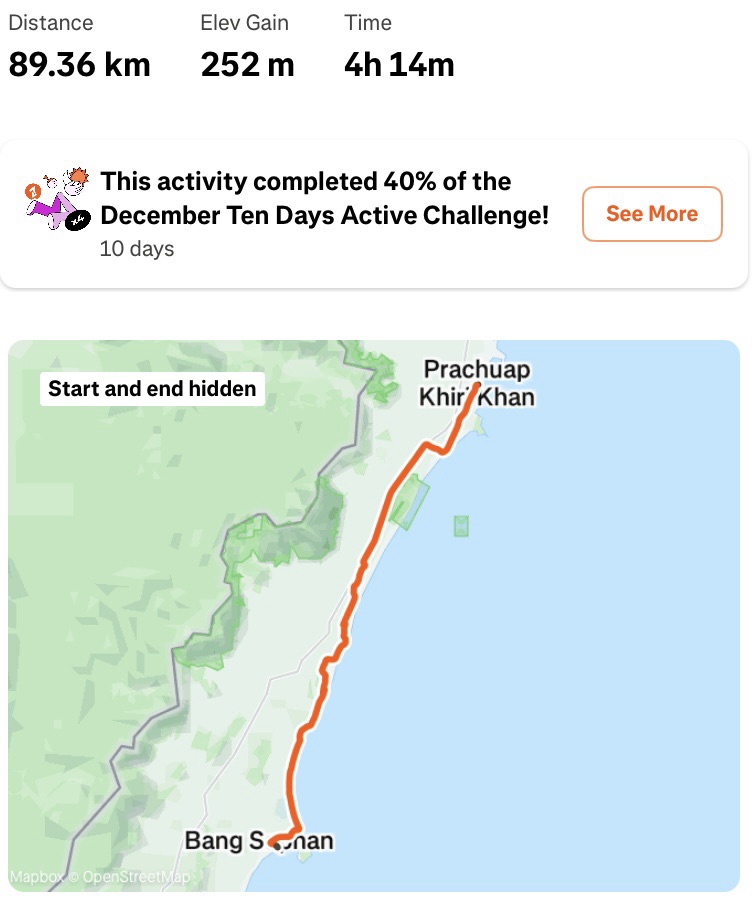Click the Time stat label
The image size is (754, 907).
click(368, 22)
